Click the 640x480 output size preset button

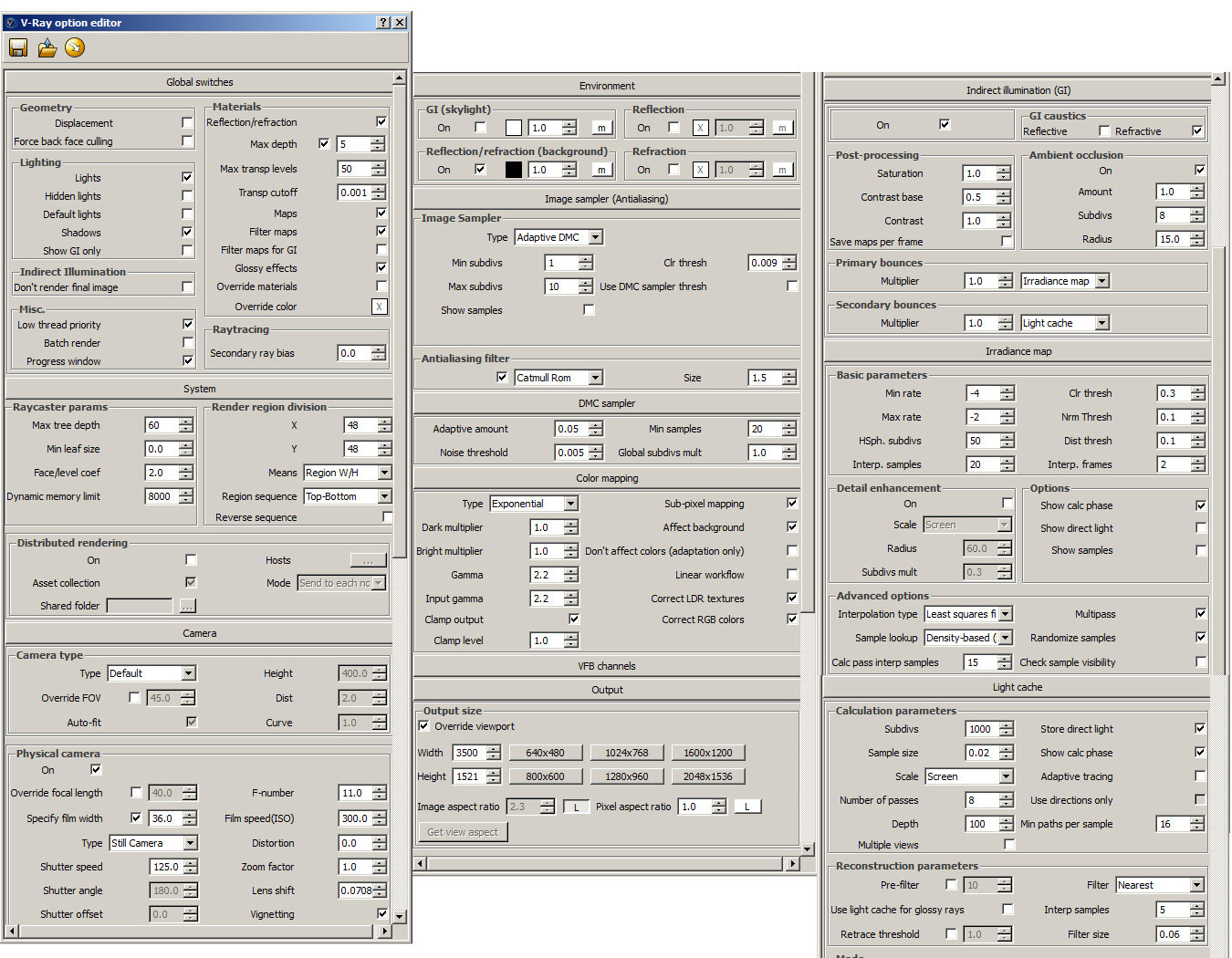click(545, 753)
